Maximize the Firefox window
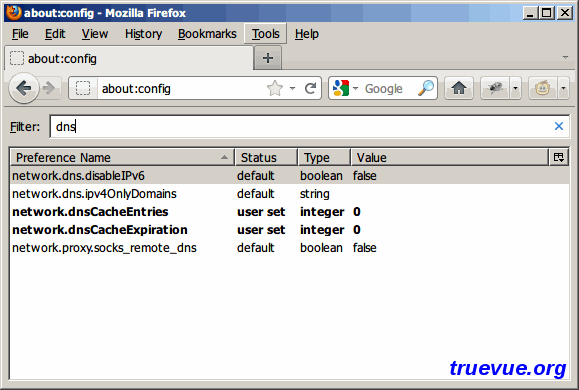This screenshot has width=579, height=390. pos(547,13)
